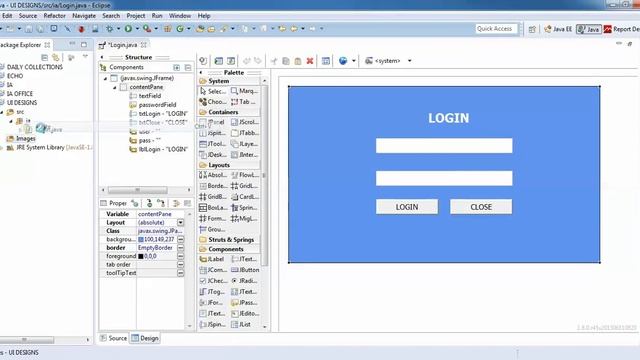Select the Login.java editor tab
640x360 pixels.
(123, 45)
